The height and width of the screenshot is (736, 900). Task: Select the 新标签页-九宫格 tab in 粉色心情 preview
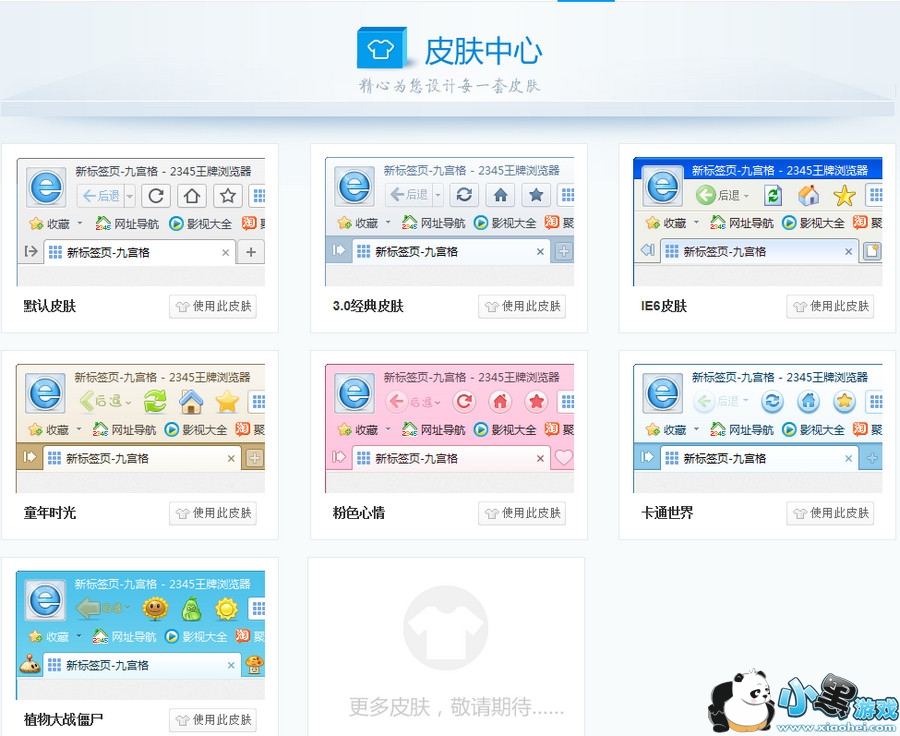pos(450,458)
